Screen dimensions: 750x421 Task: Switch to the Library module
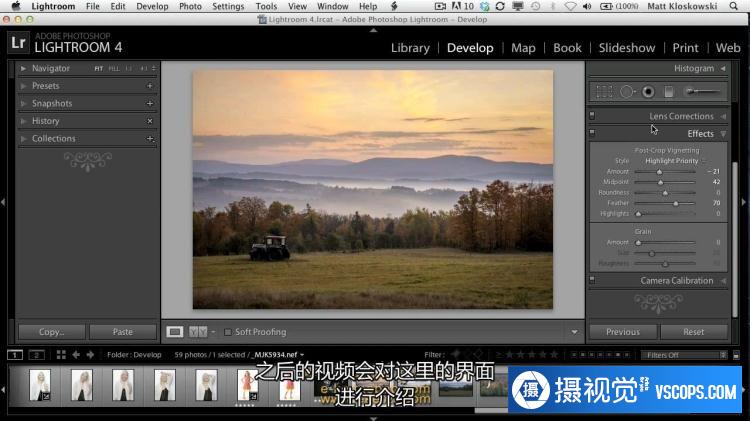(x=410, y=47)
